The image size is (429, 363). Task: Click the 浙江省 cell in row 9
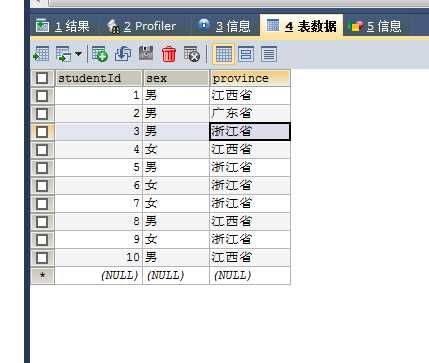[250, 240]
